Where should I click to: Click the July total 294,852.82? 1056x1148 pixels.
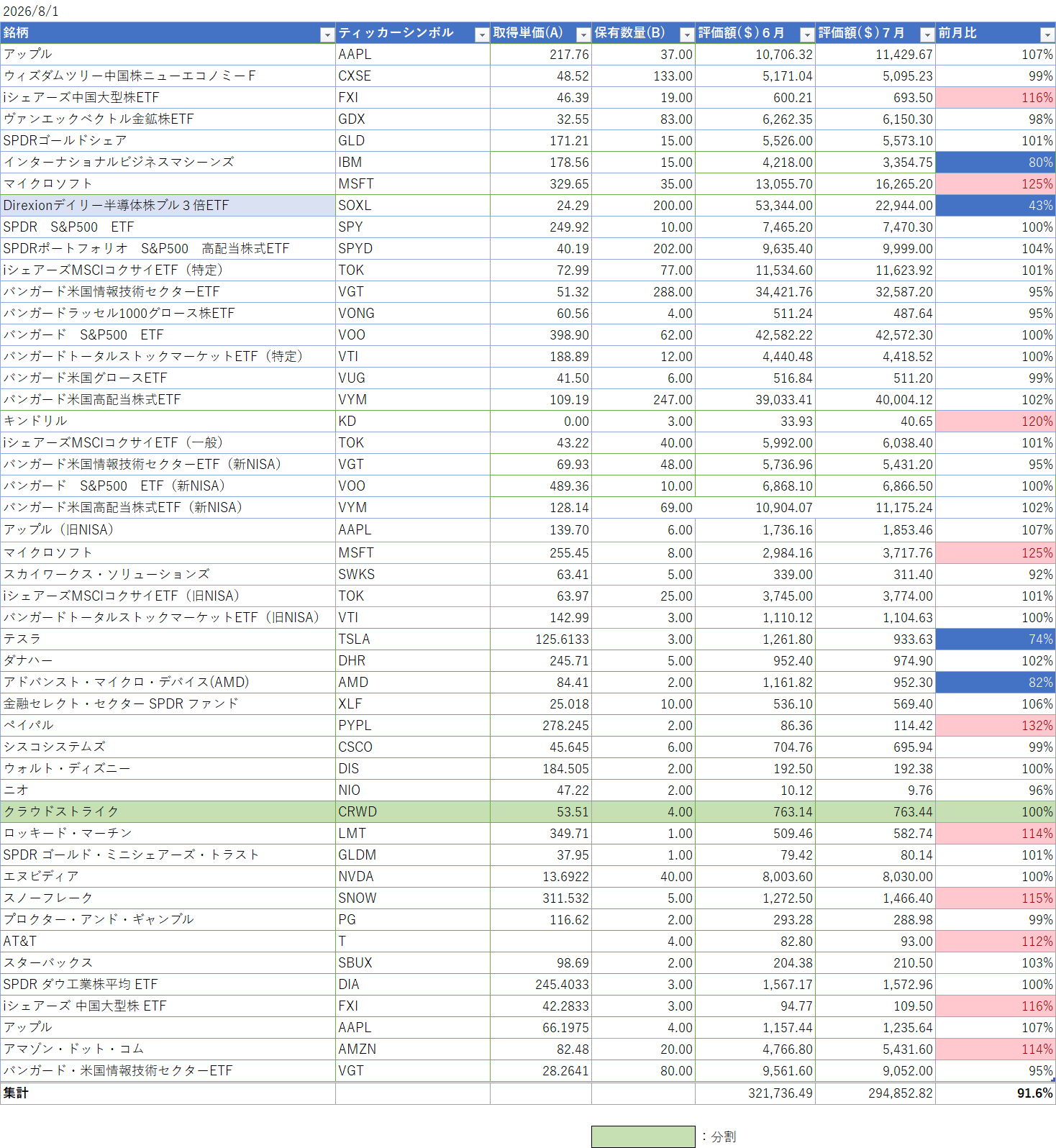click(x=875, y=1093)
